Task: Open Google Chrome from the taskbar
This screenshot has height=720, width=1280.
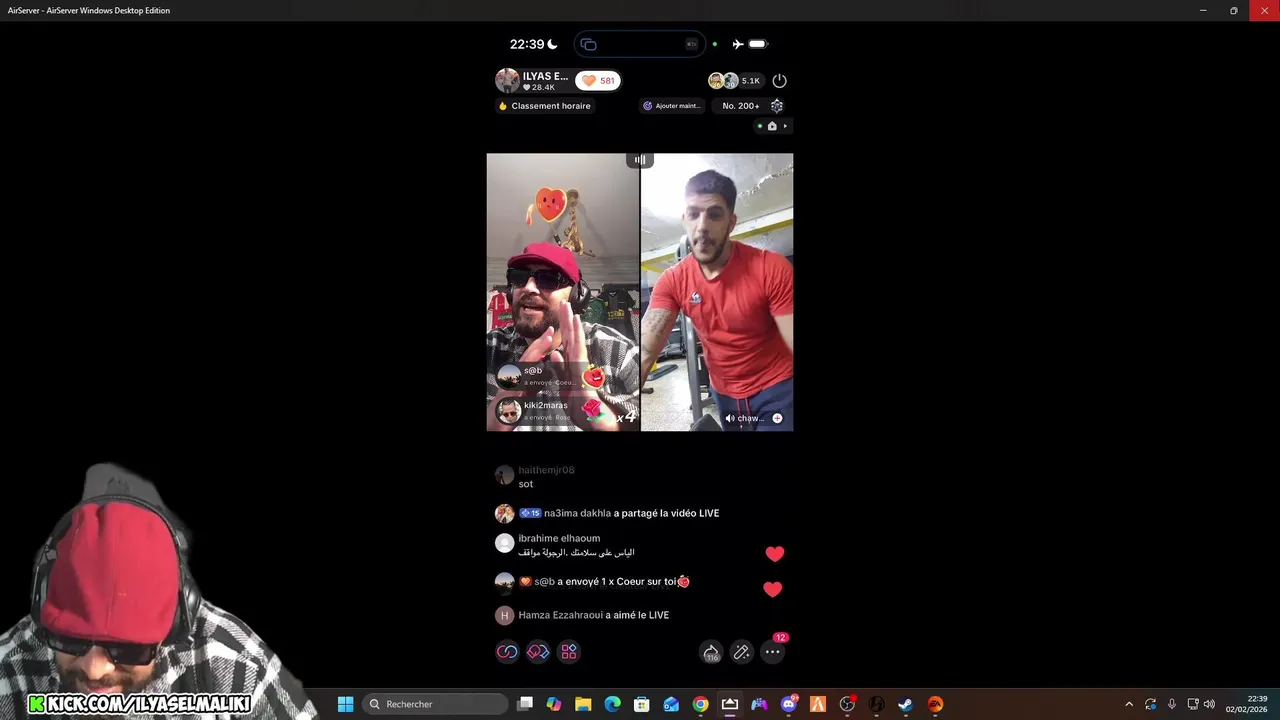Action: point(700,704)
